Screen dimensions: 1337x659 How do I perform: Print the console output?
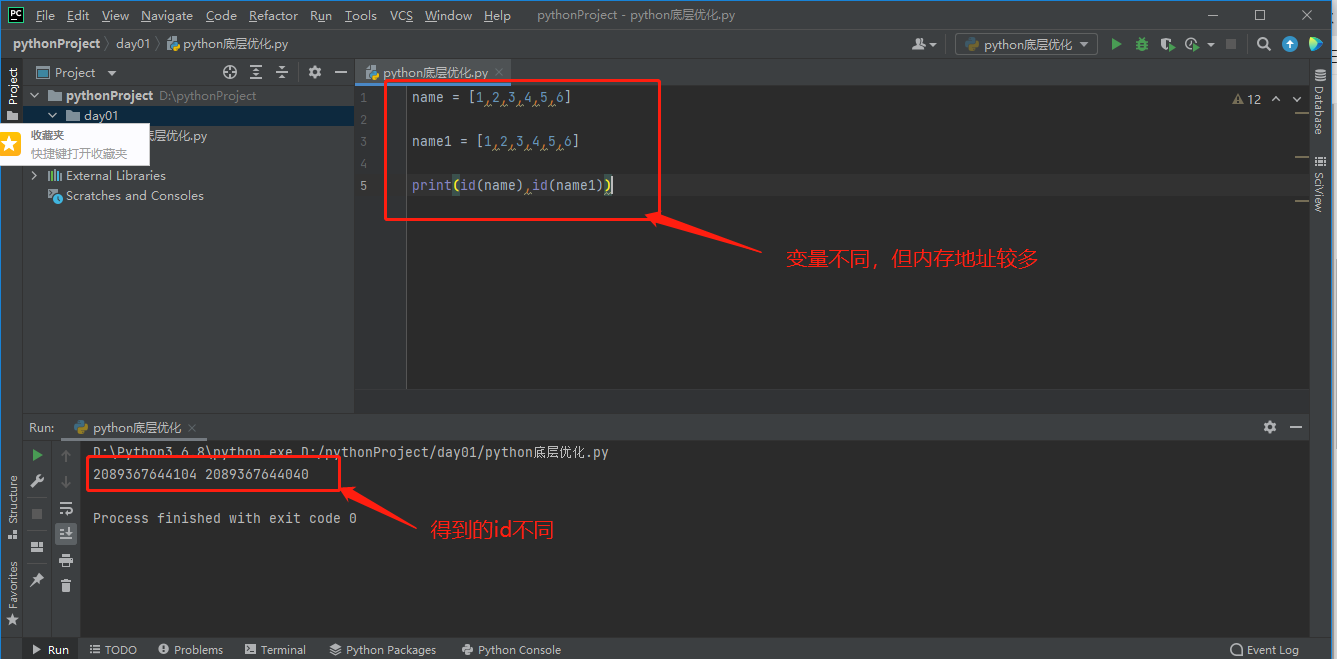66,560
